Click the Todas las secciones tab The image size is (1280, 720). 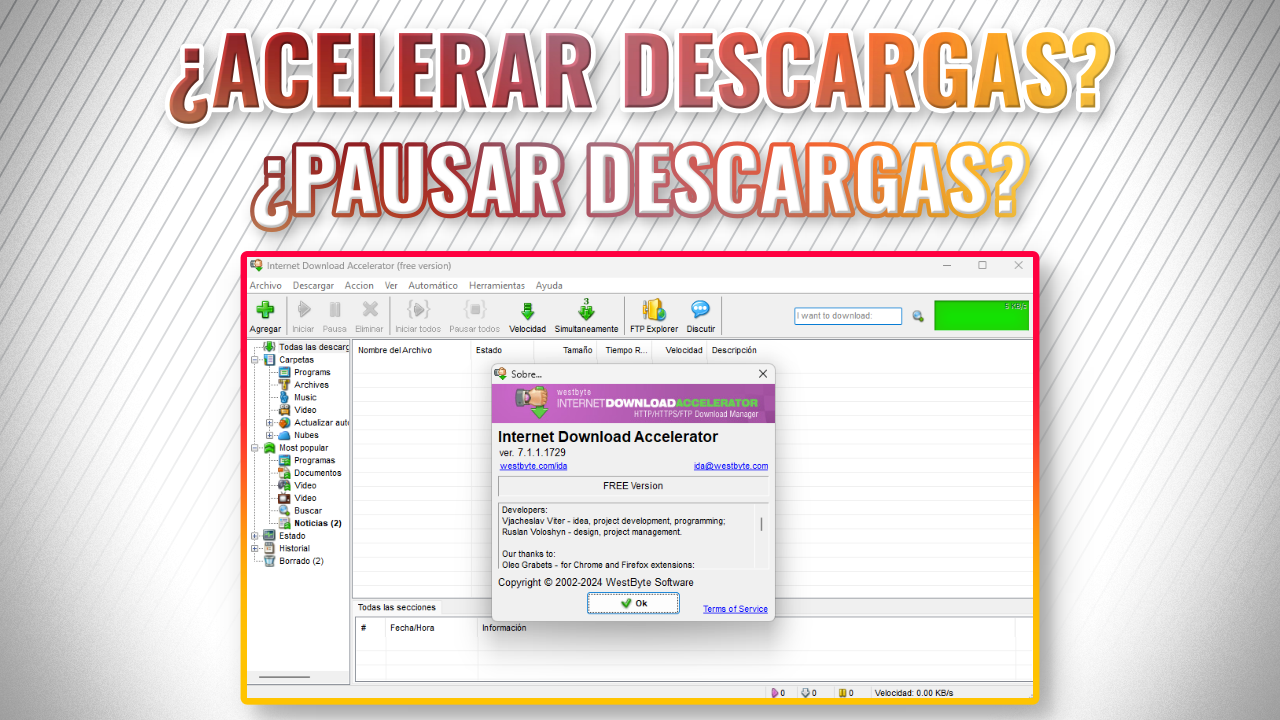396,607
